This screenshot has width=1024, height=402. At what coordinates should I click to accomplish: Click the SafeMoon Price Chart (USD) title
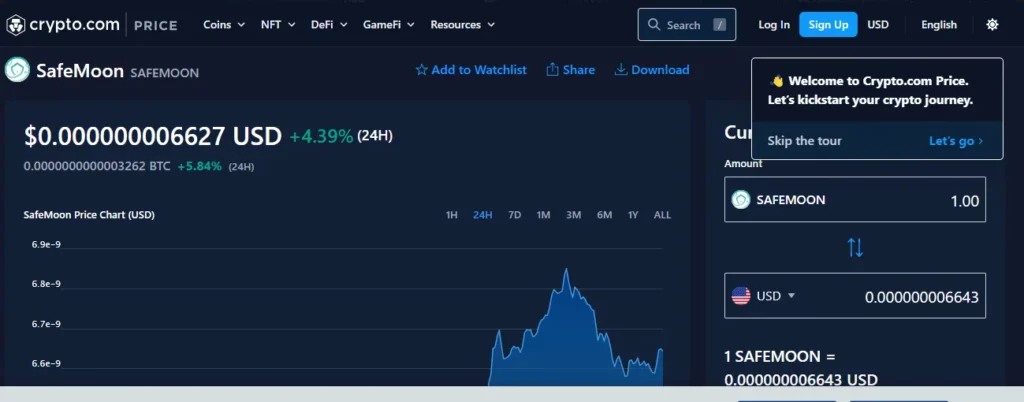click(89, 215)
